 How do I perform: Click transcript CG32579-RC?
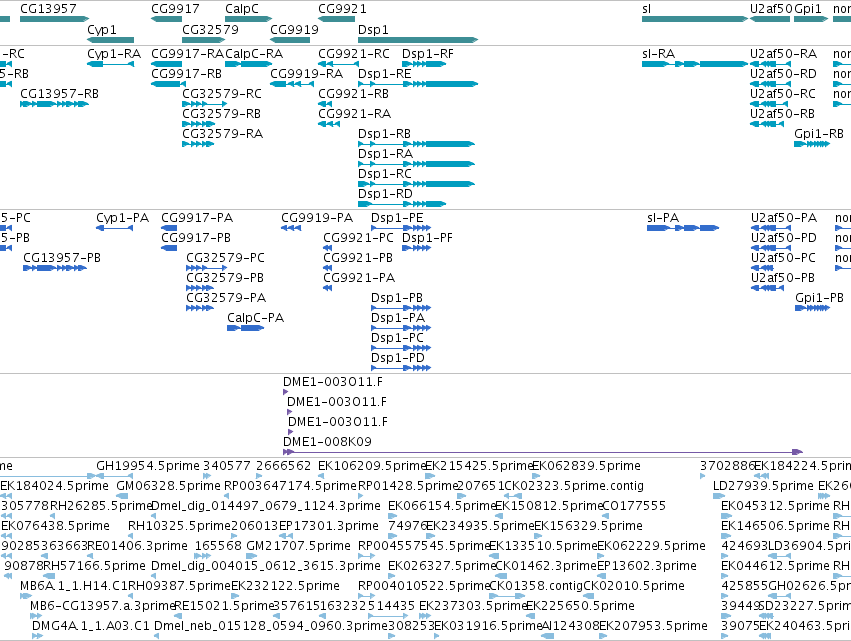205,104
